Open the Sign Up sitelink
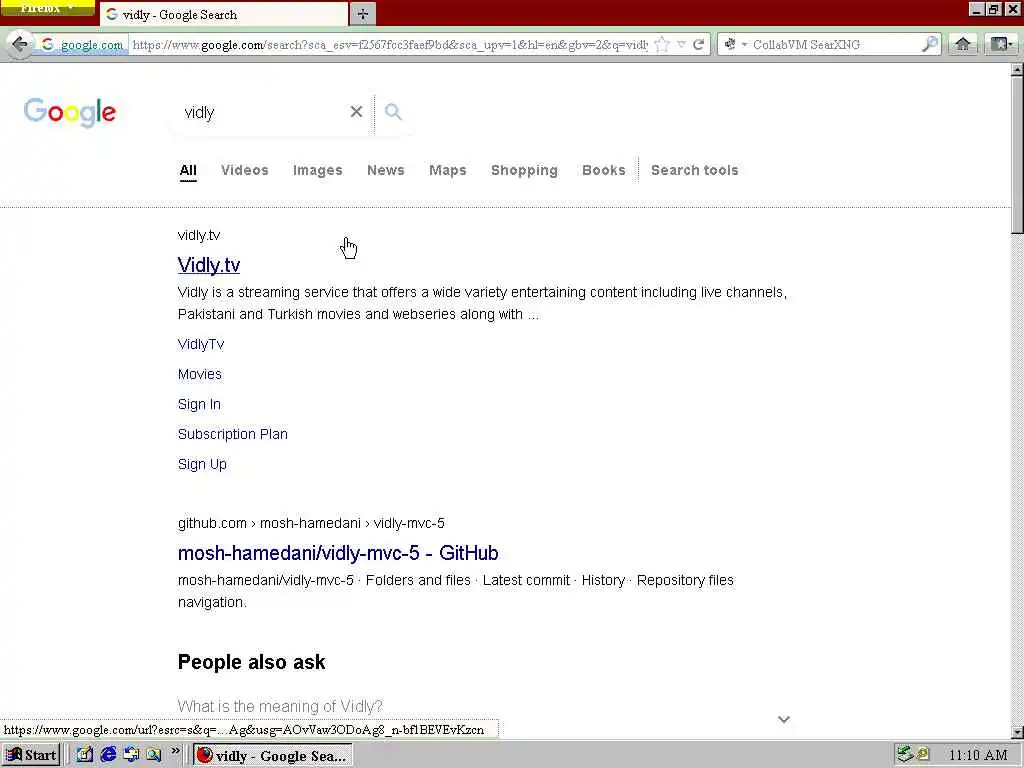Screen dimensions: 1024x768 [202, 464]
